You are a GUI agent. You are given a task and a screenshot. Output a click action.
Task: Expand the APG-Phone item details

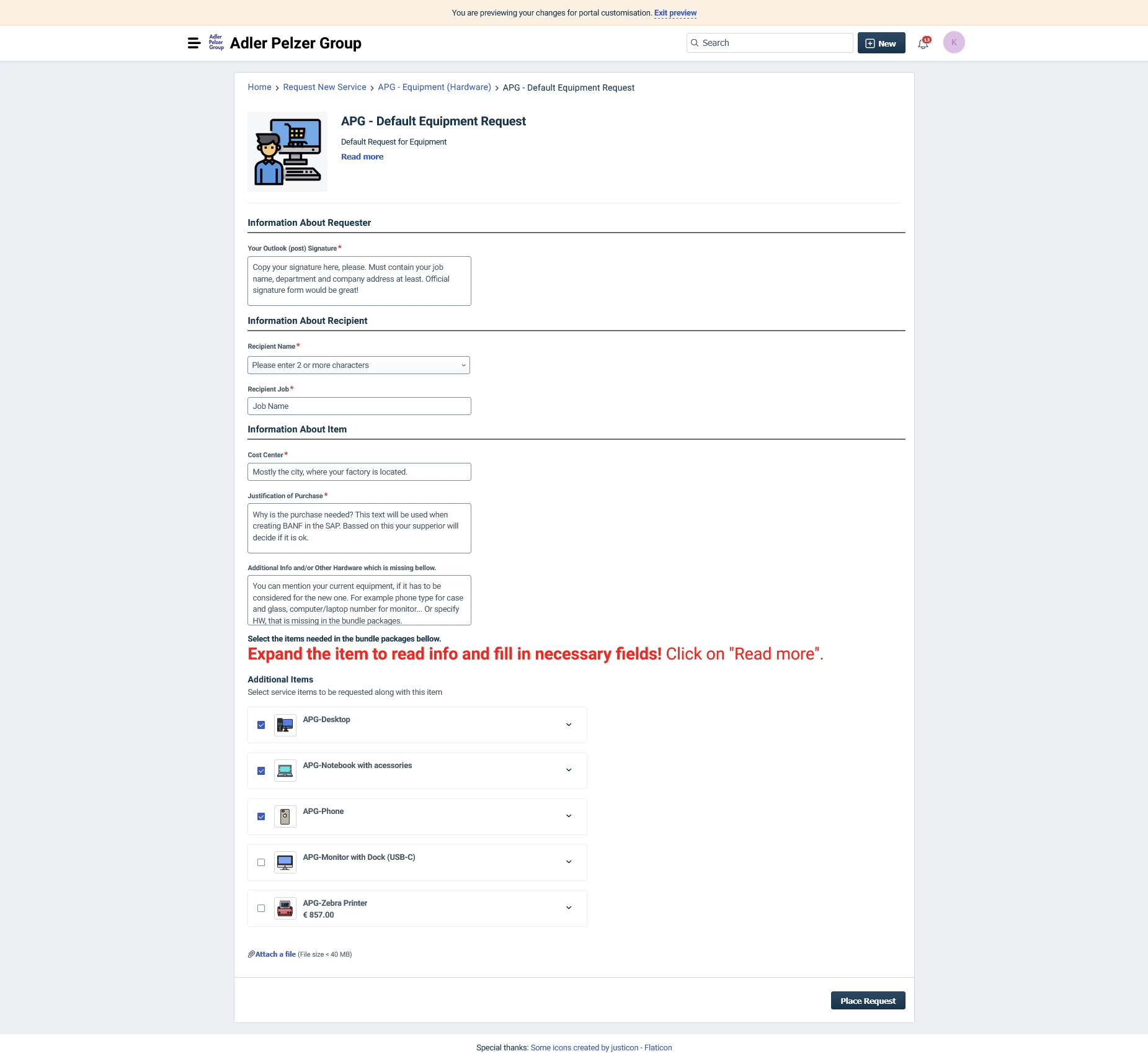[569, 816]
